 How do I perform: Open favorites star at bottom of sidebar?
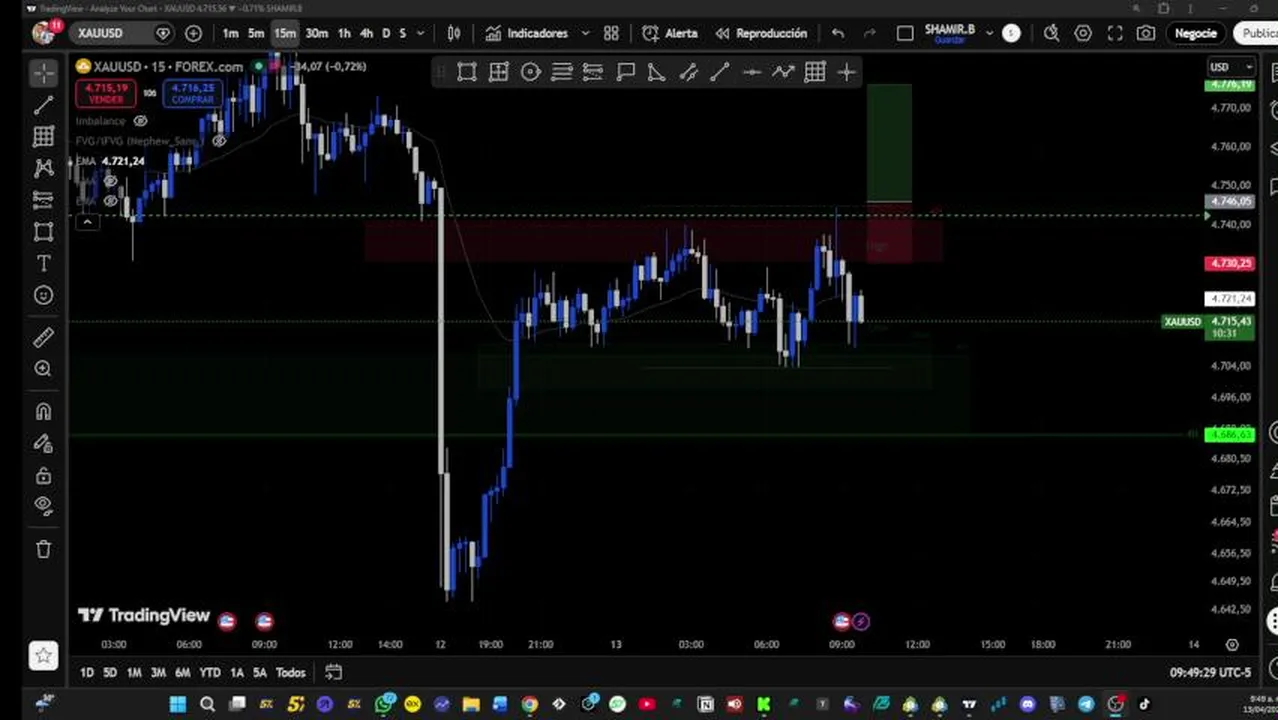tap(43, 656)
